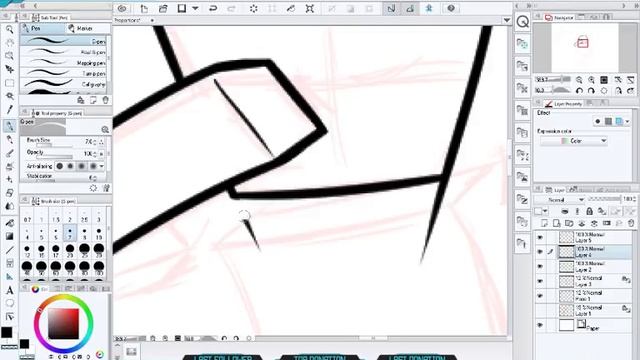
Task: Open sub tool detail wrench icon
Action: 106,188
